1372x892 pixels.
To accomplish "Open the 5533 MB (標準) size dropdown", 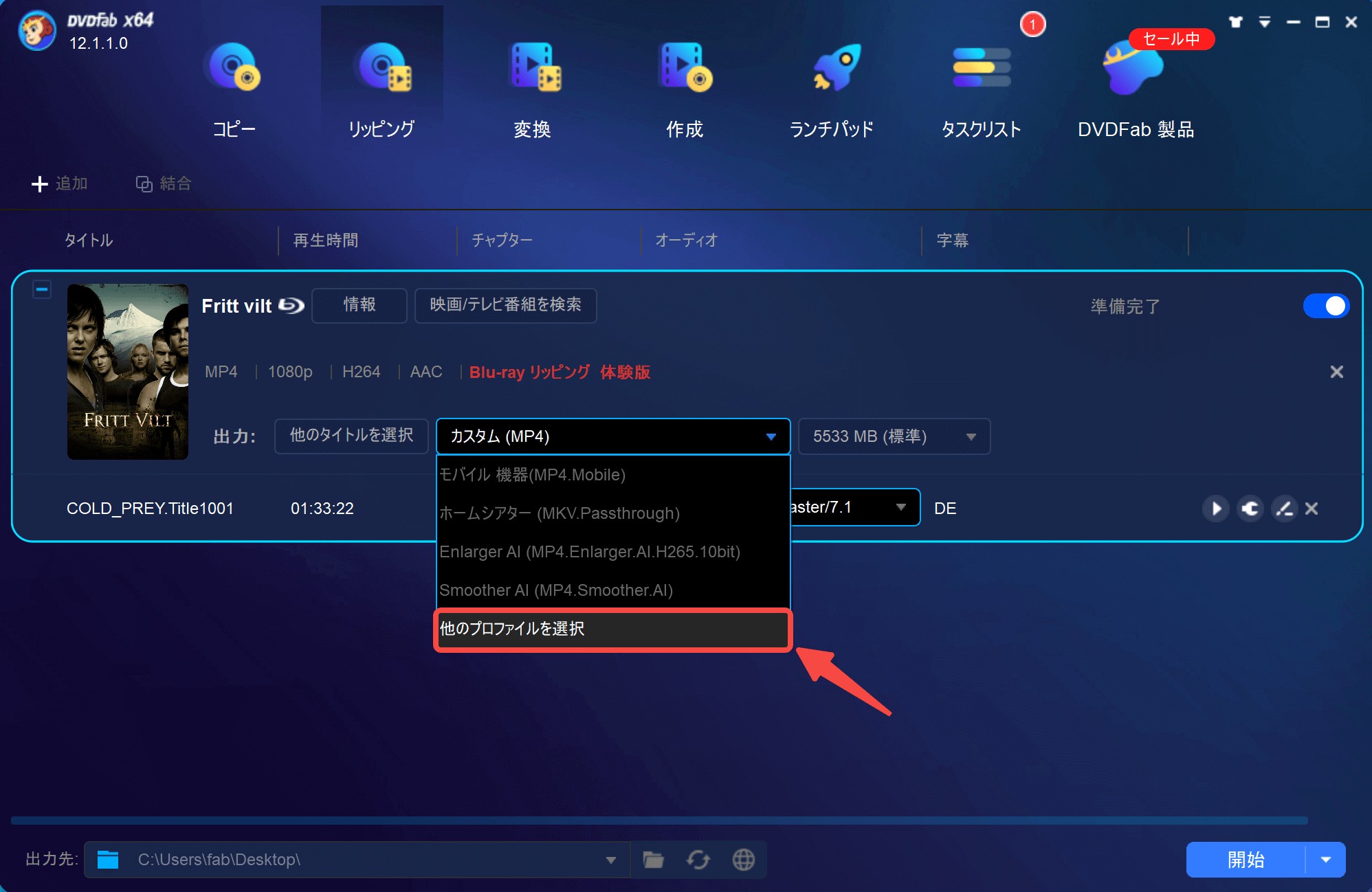I will click(894, 436).
